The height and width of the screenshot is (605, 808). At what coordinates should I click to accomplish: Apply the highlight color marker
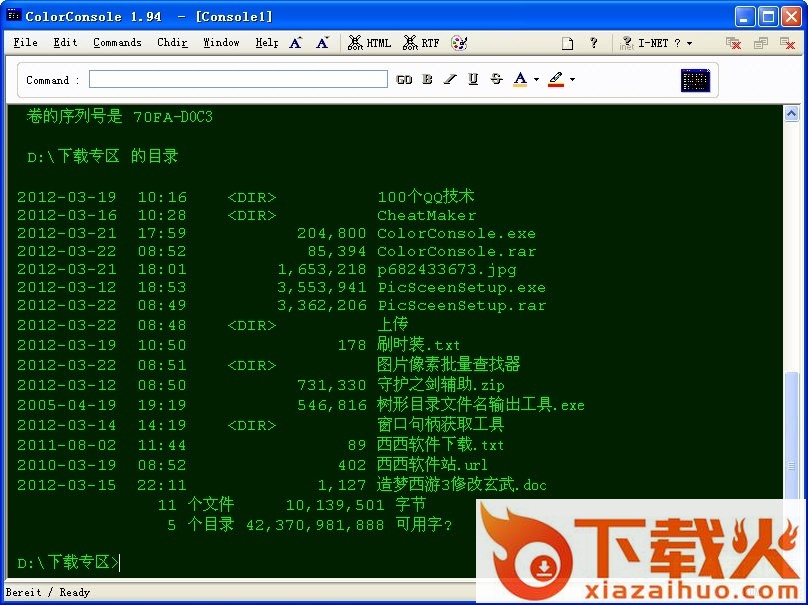(556, 79)
